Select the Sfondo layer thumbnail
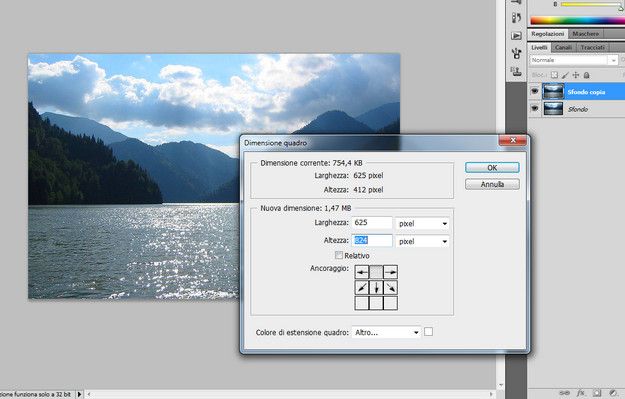Screen dimensions: 625x399 pyautogui.click(x=553, y=108)
